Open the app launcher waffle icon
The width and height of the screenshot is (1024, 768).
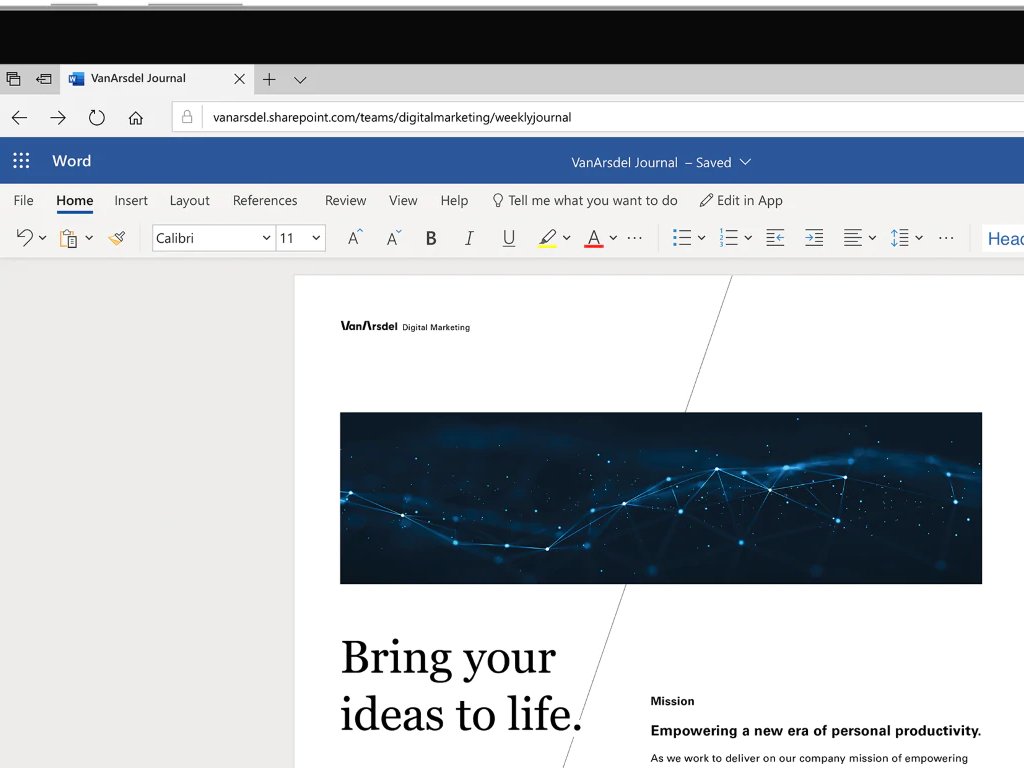[x=21, y=161]
